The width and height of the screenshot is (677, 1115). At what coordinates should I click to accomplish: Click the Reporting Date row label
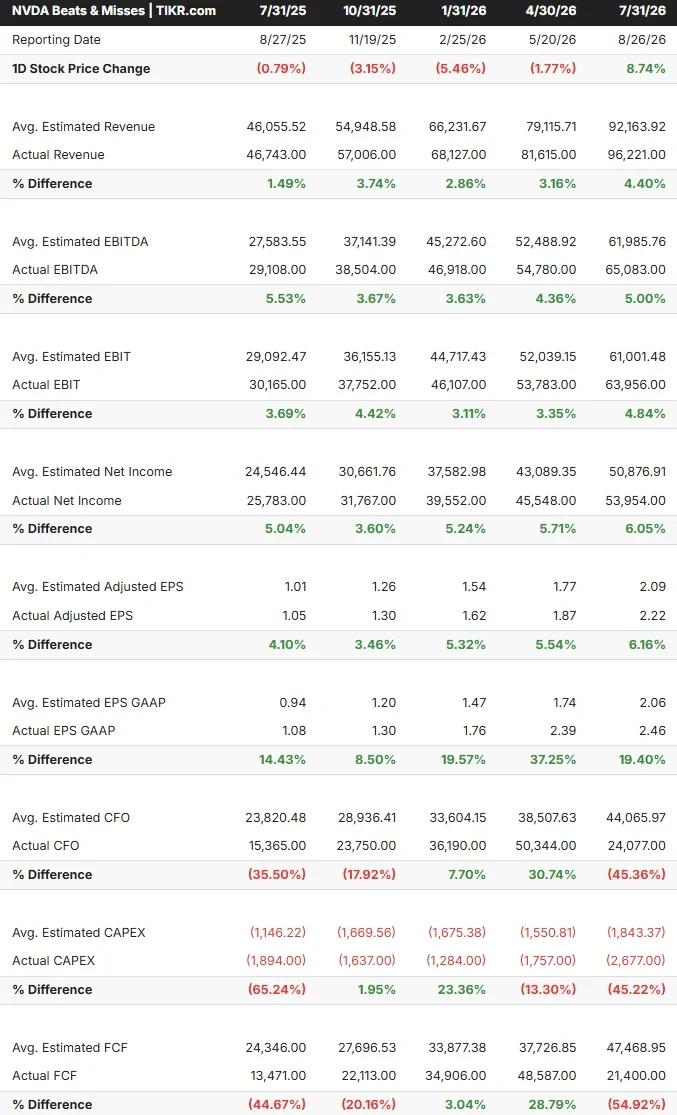tap(56, 40)
